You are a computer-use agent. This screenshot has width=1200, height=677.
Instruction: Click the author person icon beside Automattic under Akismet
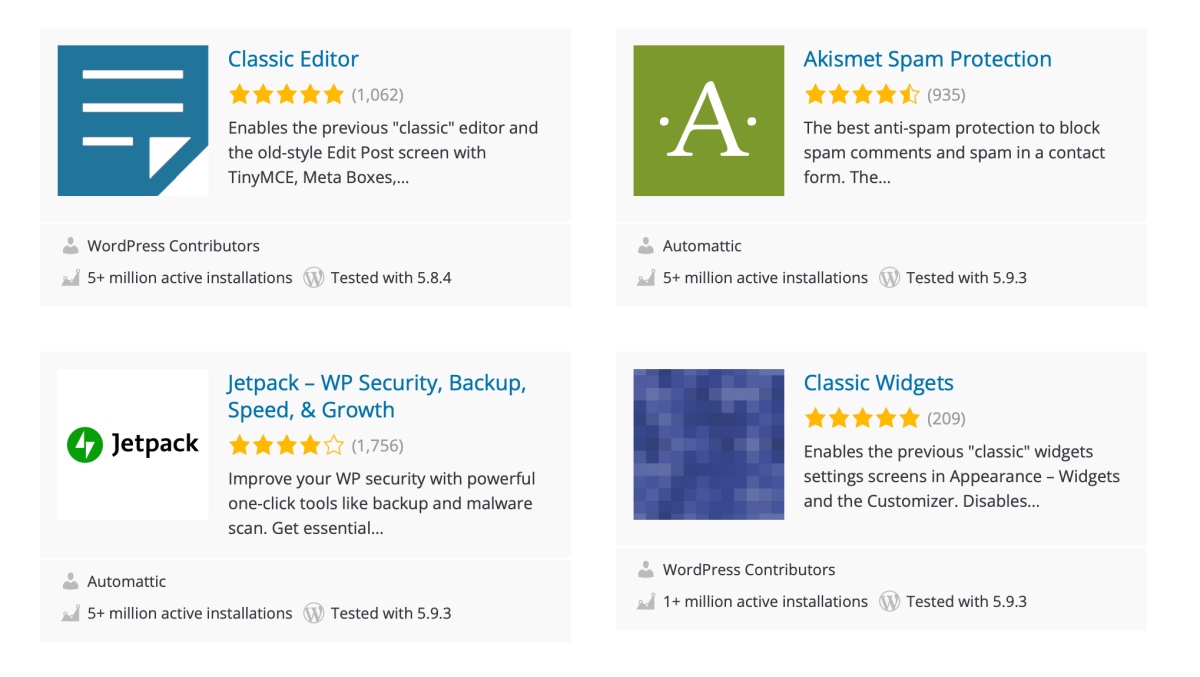click(646, 246)
